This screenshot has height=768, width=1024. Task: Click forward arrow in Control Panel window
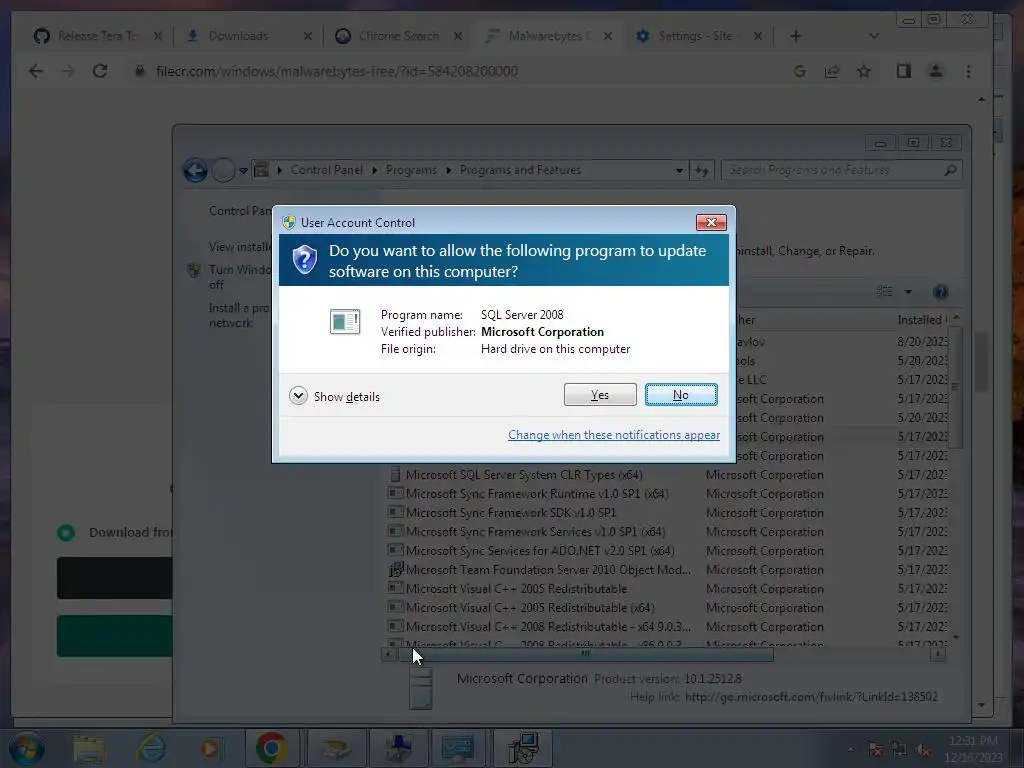pyautogui.click(x=223, y=170)
